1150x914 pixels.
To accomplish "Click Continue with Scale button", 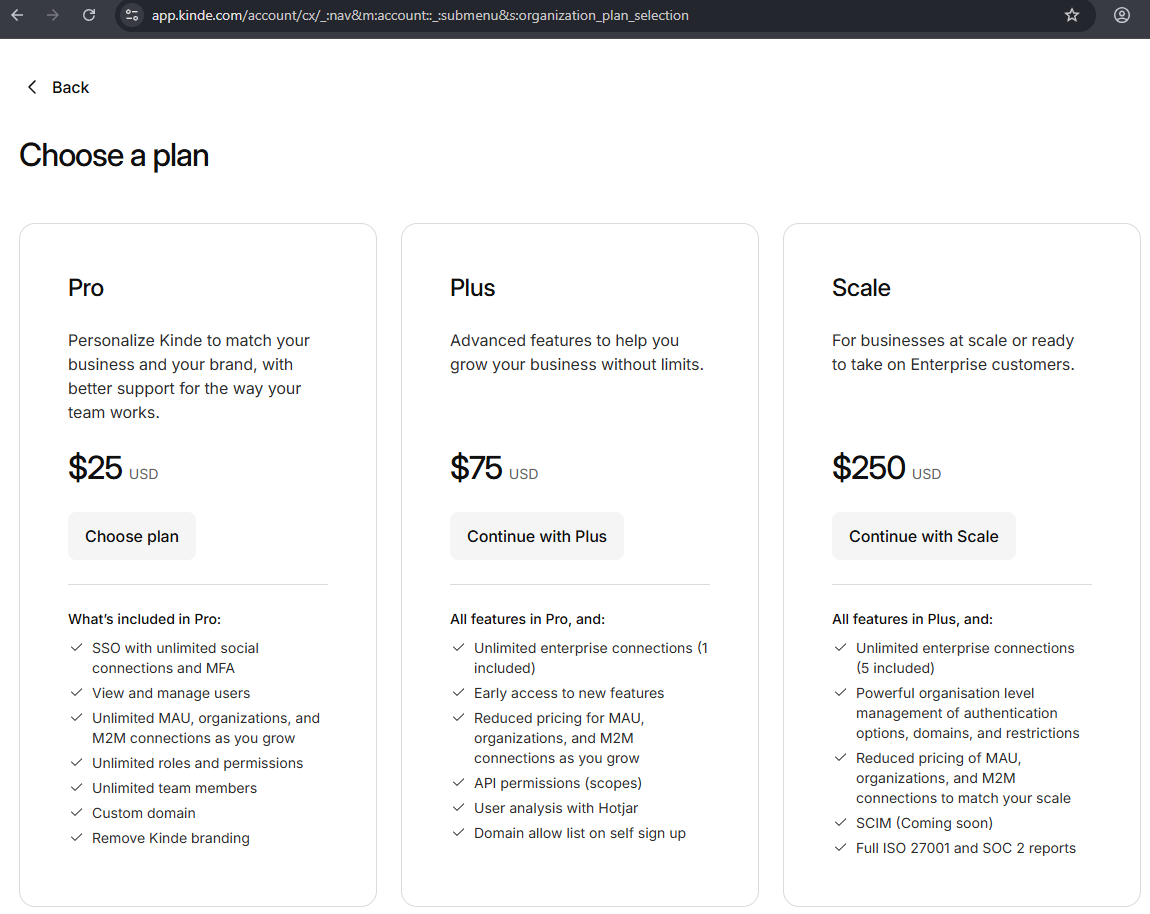I will tap(923, 536).
